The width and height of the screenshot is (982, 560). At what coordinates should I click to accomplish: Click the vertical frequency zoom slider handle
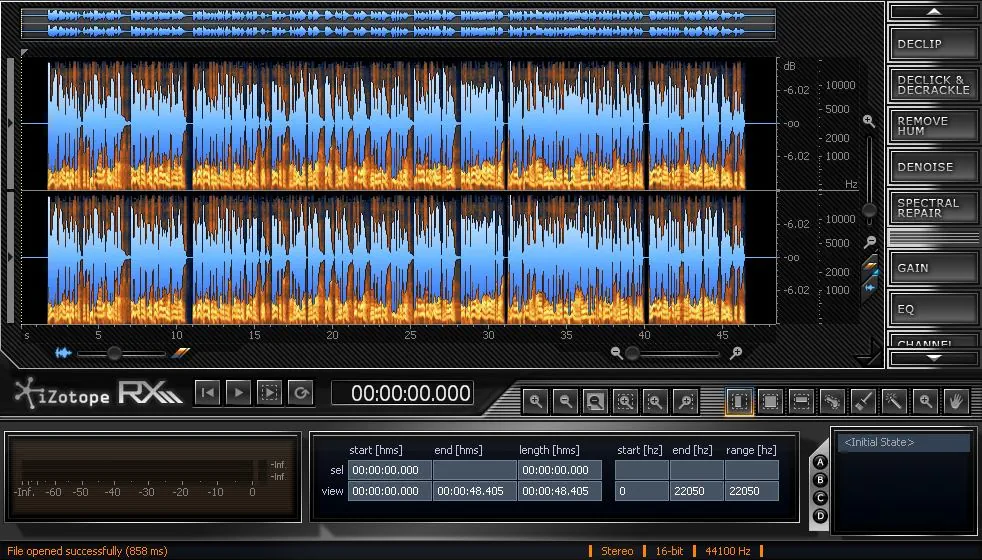(869, 210)
